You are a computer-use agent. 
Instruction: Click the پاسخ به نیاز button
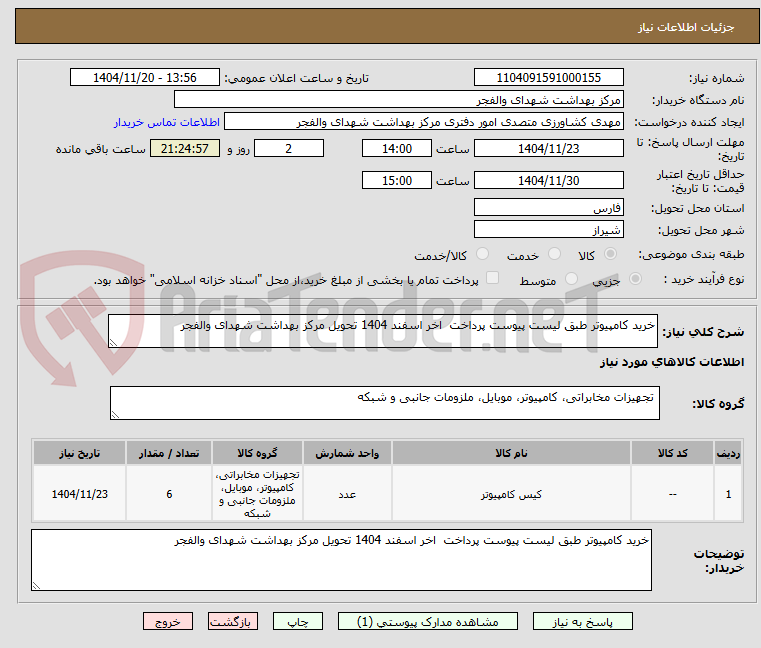582,621
